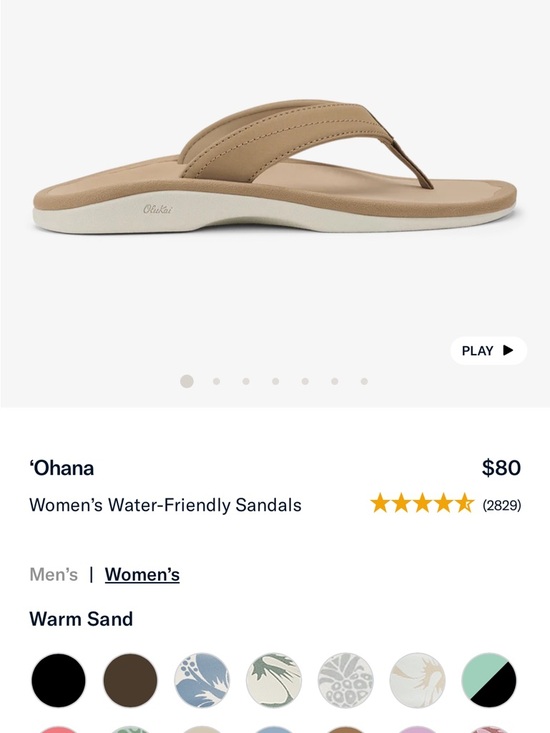Choose the gray pineapple pattern swatch
The image size is (550, 733).
346,680
